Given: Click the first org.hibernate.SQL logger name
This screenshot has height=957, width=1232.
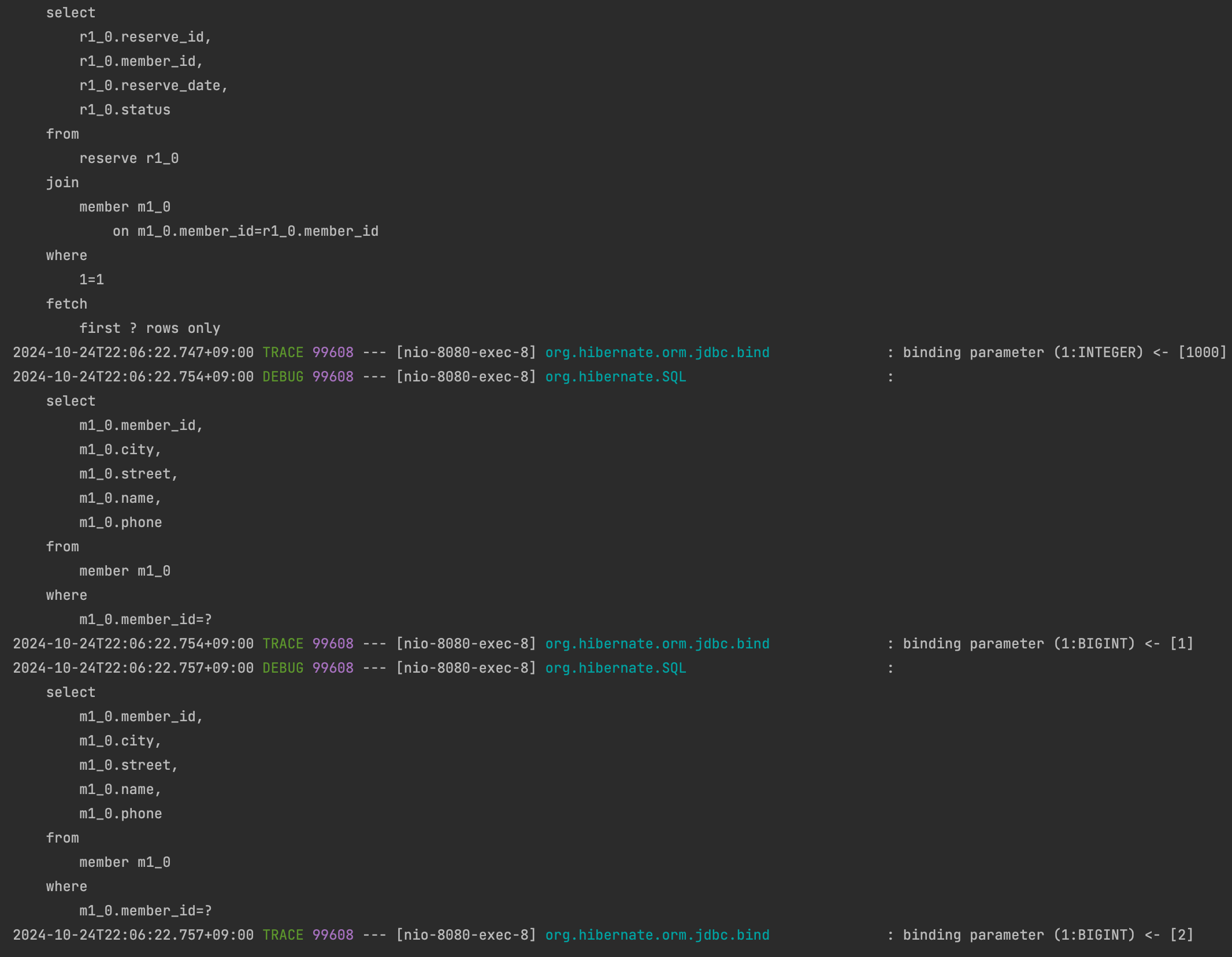Looking at the screenshot, I should (x=615, y=377).
